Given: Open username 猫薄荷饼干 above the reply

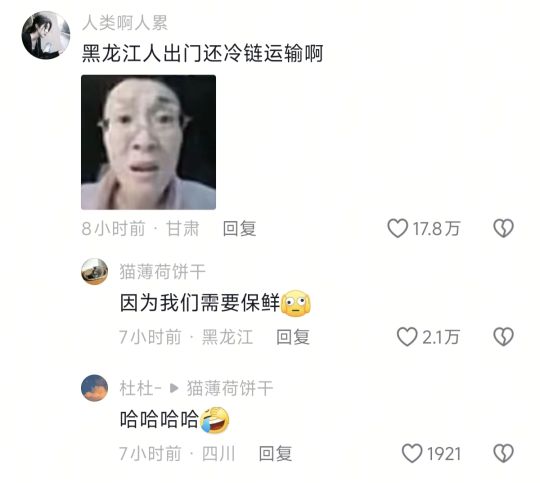Looking at the screenshot, I should (x=163, y=271).
